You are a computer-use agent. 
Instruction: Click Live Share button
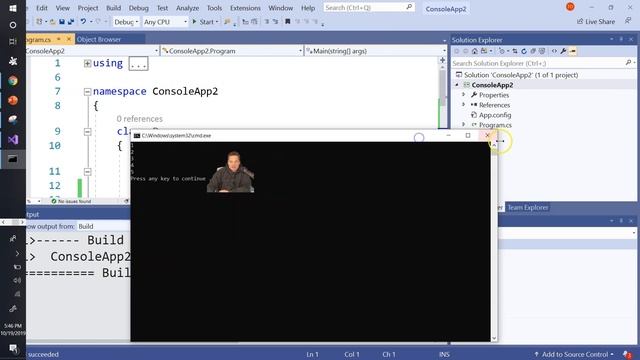point(596,22)
